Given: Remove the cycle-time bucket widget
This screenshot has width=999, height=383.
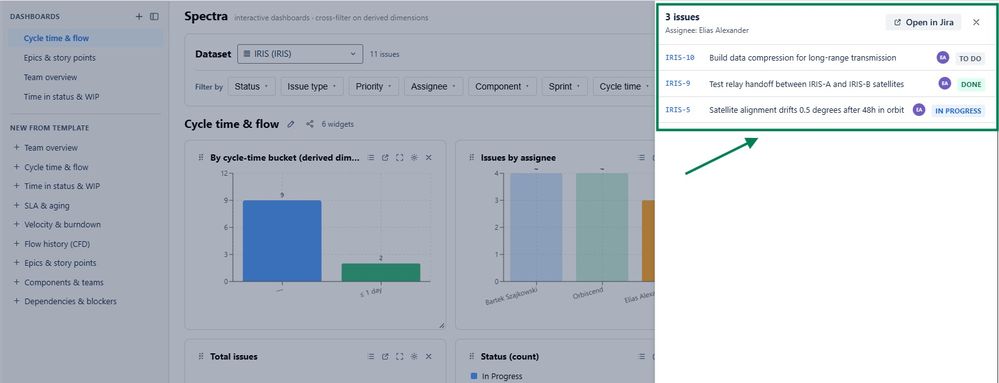Looking at the screenshot, I should click(429, 157).
